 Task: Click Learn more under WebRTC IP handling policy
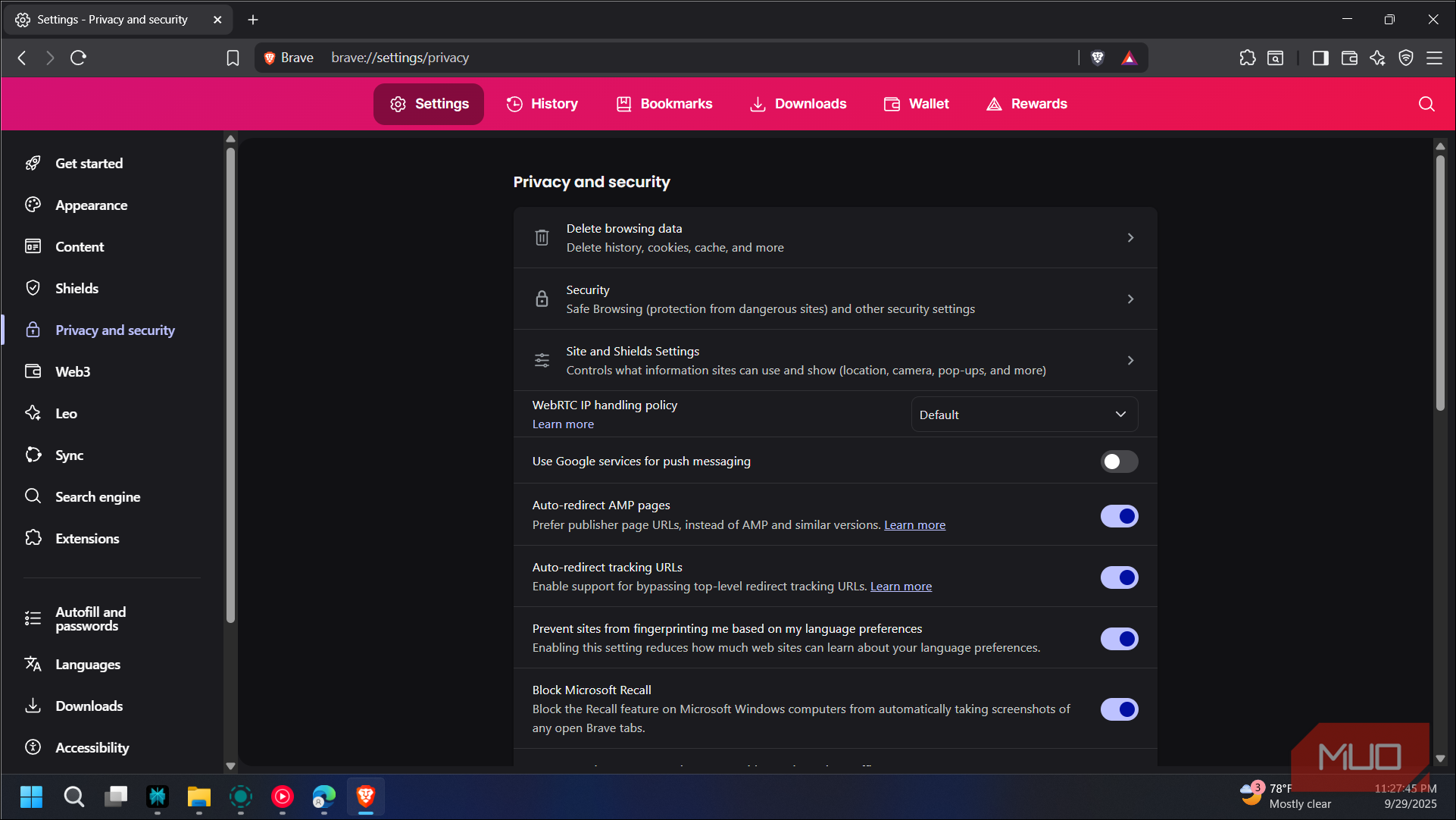(563, 424)
